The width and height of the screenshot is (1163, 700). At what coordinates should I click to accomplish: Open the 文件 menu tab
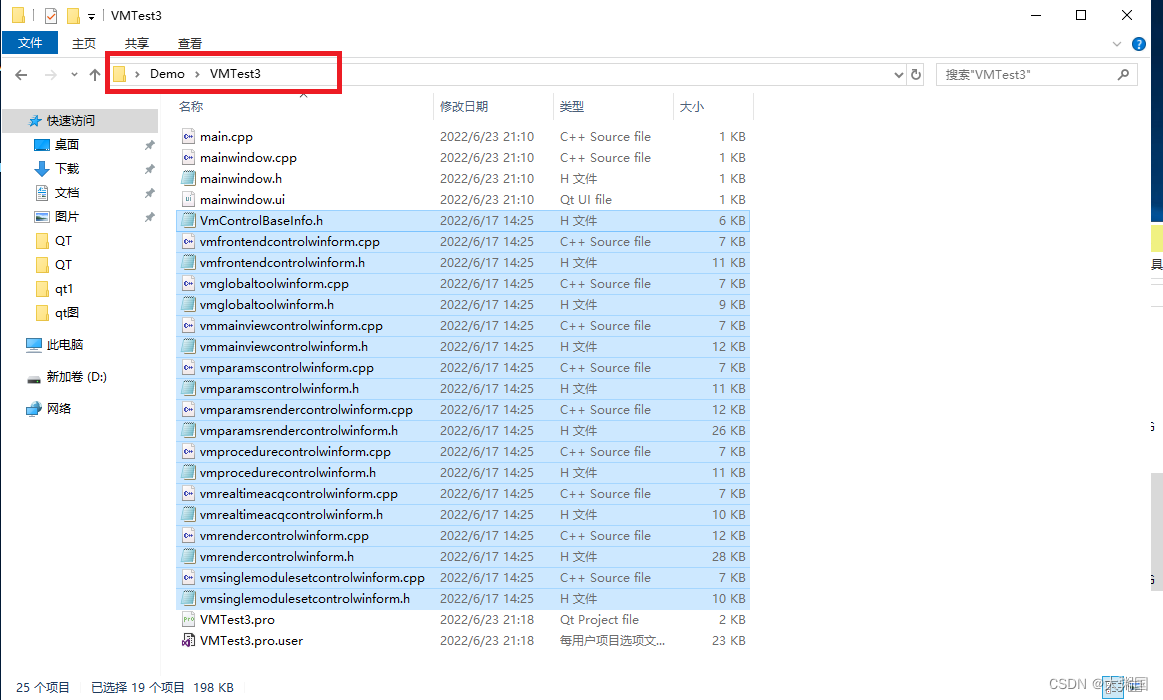click(x=30, y=43)
